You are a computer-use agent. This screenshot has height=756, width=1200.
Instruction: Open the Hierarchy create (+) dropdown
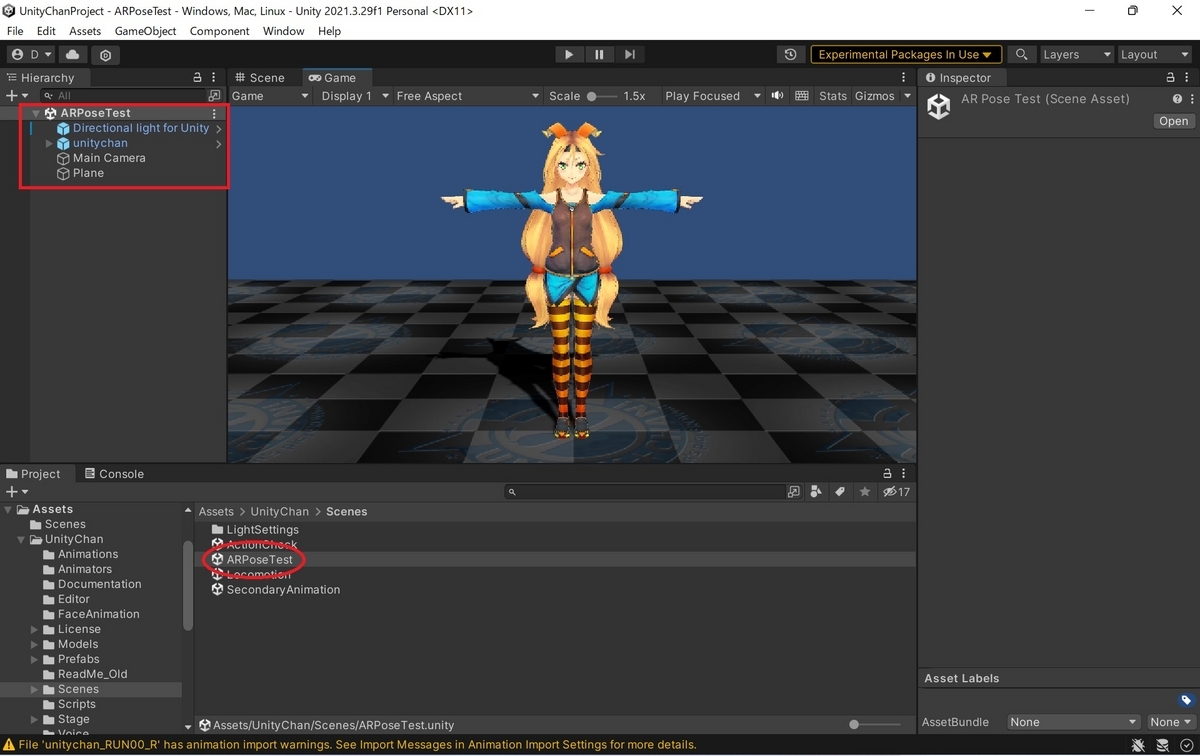coord(16,96)
